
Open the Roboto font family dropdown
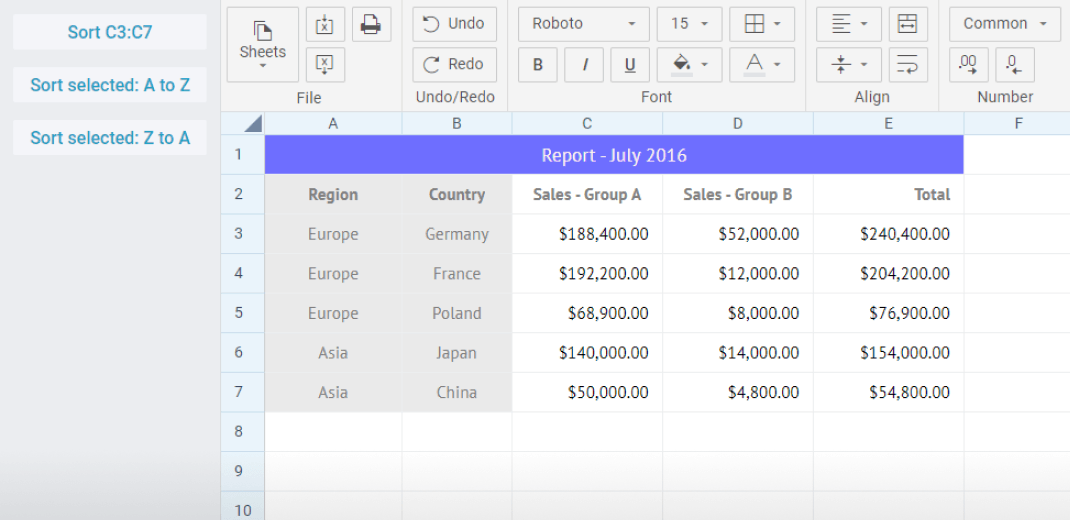pos(584,25)
